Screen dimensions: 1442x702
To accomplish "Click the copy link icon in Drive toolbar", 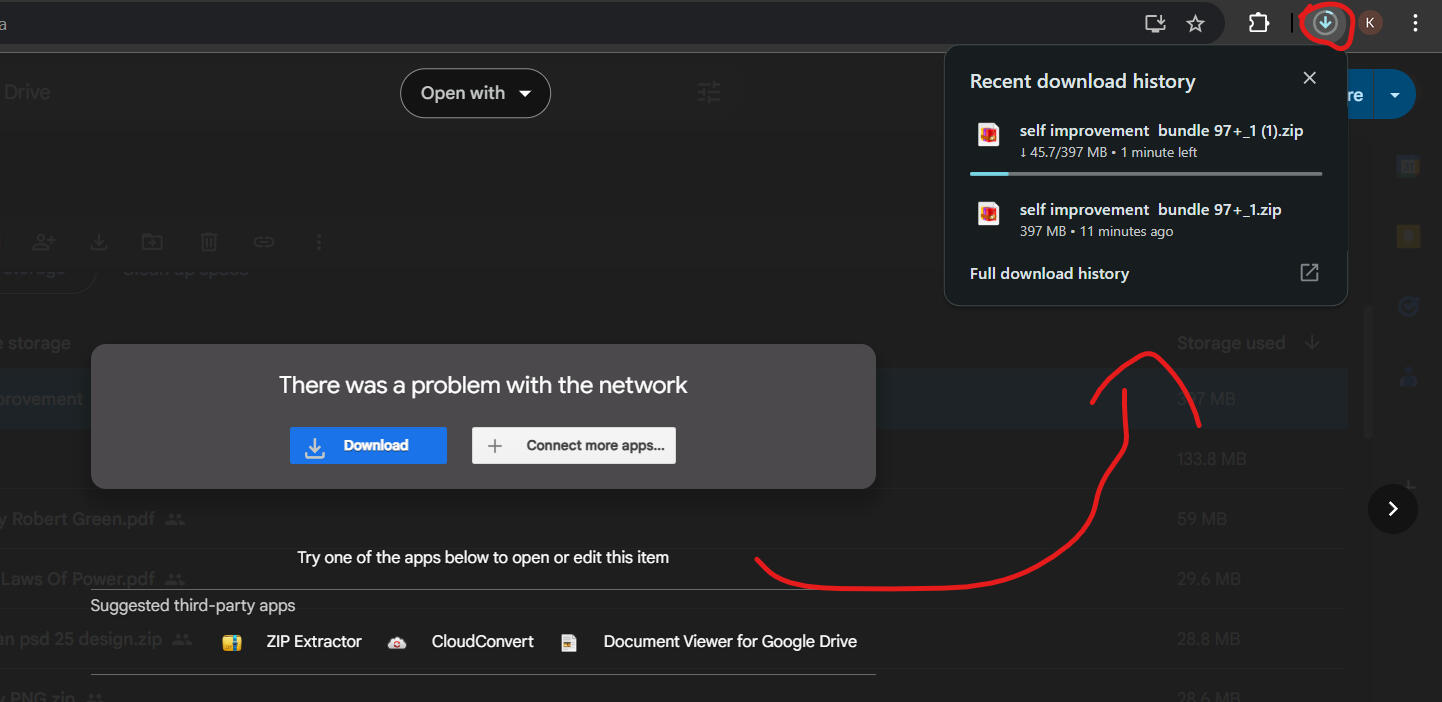I will (263, 242).
